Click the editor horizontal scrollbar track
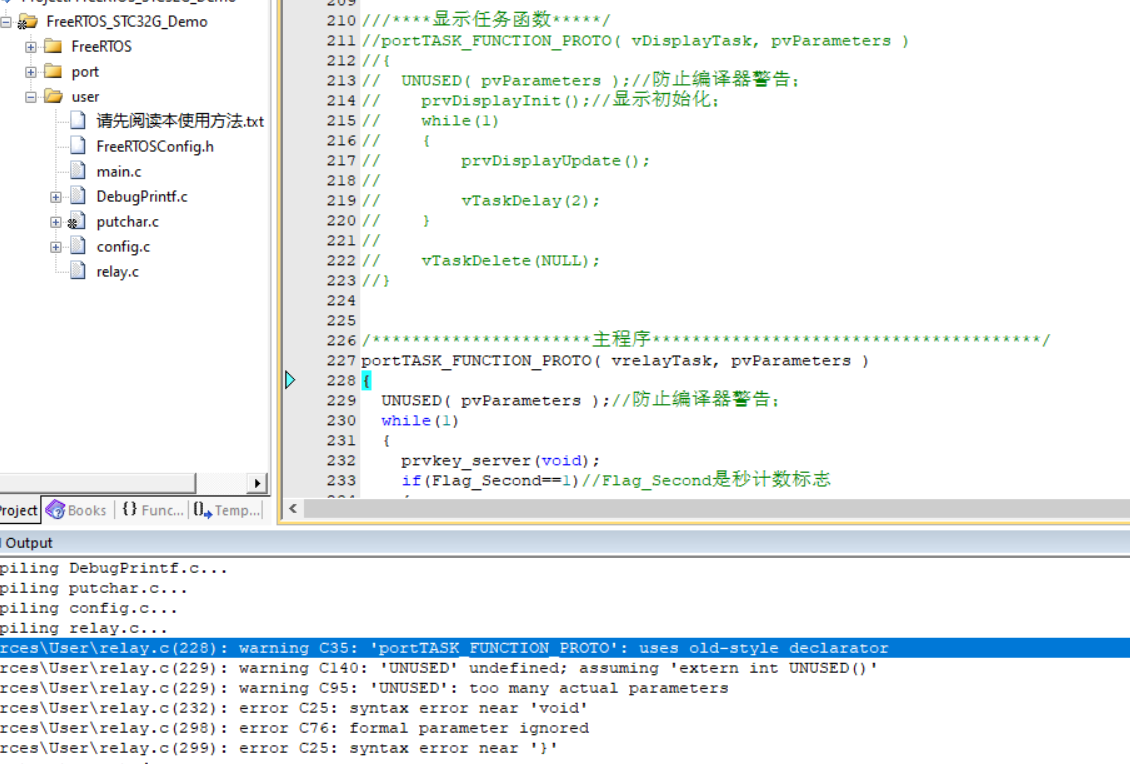 (716, 509)
